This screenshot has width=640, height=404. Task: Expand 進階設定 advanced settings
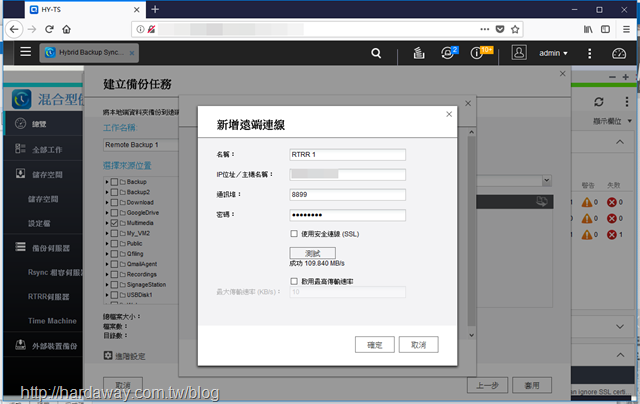124,356
